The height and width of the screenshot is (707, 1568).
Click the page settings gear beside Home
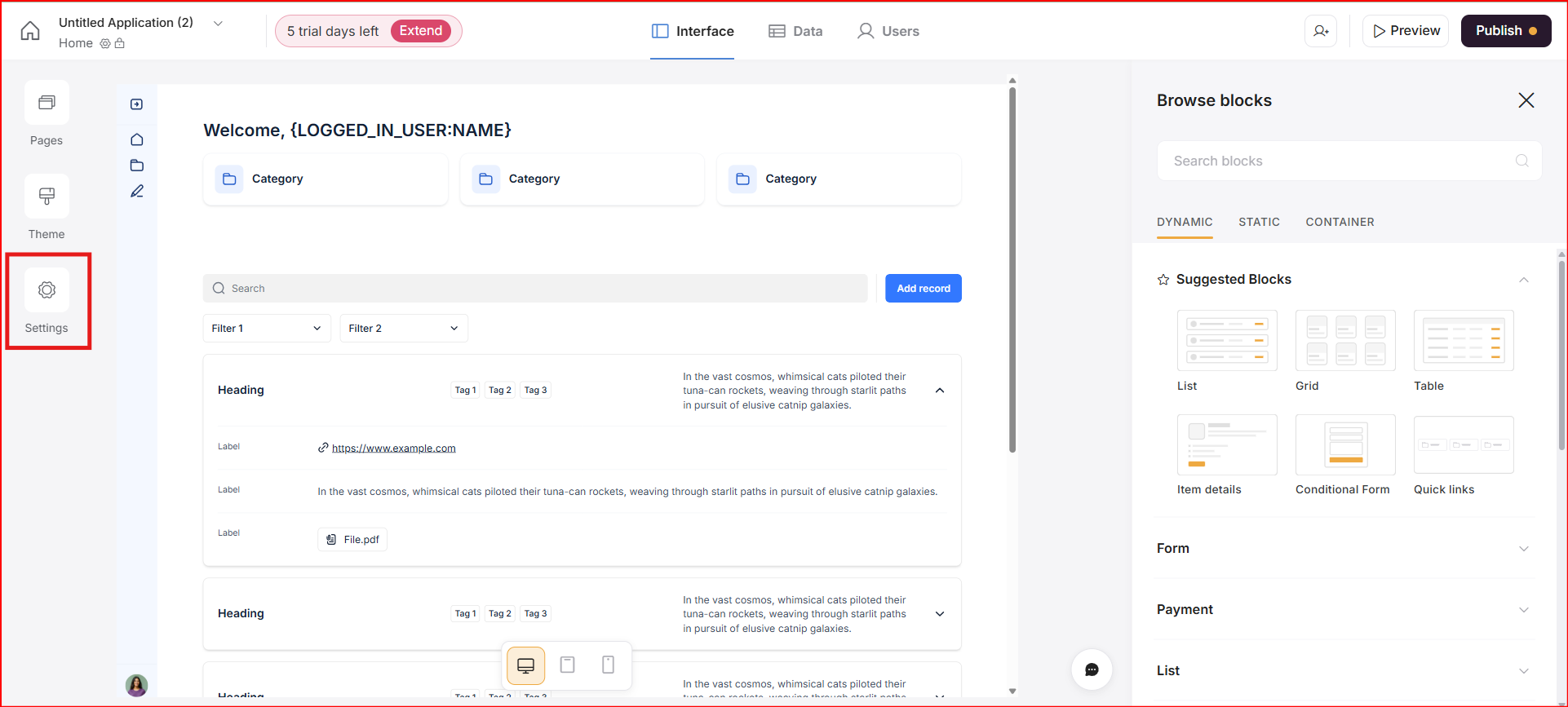104,44
